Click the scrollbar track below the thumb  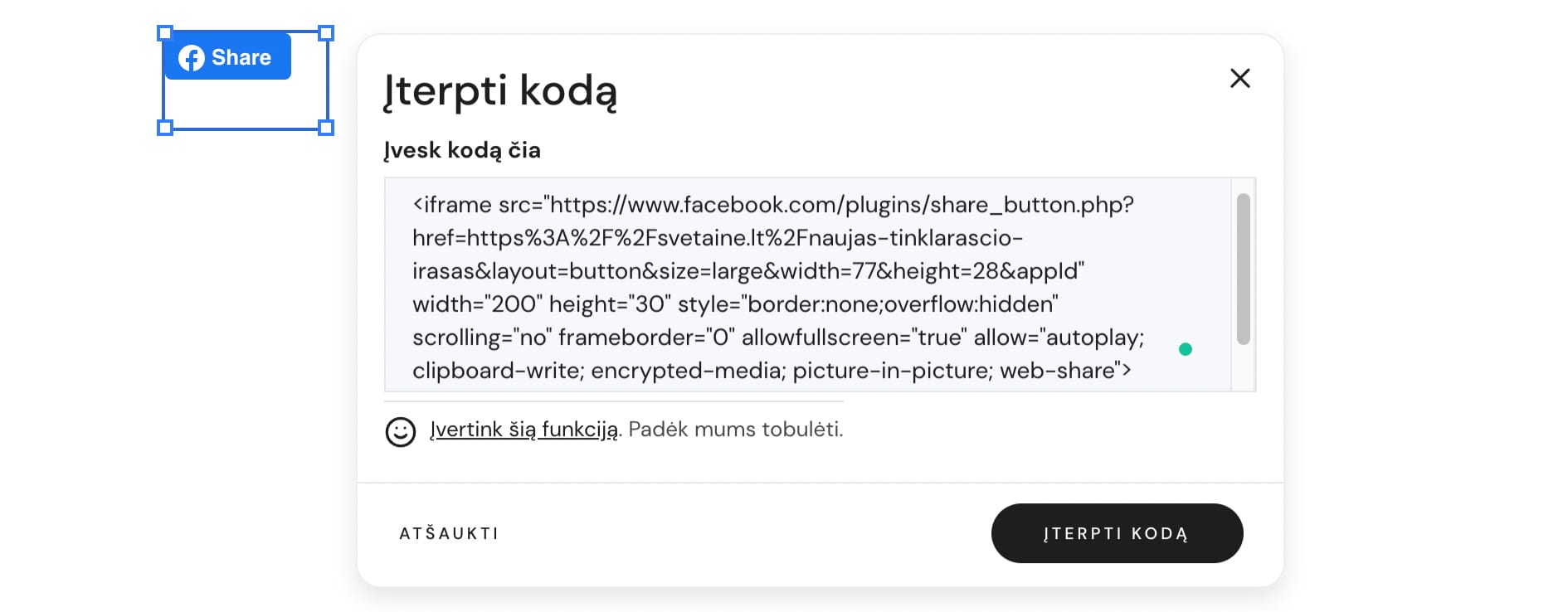1243,367
